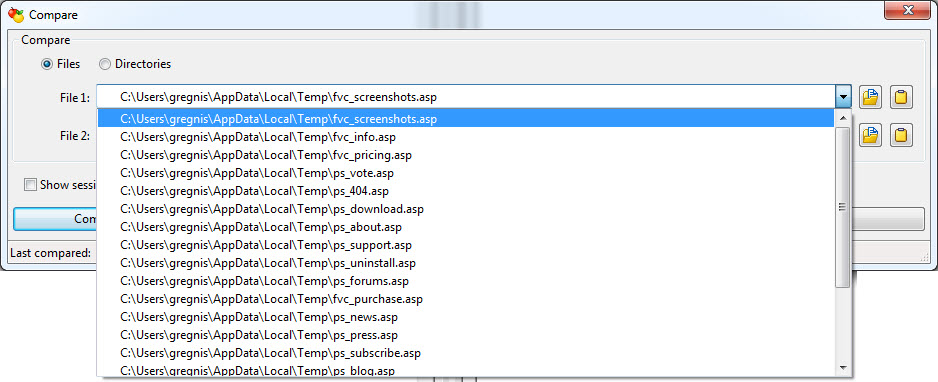This screenshot has height=382, width=938.
Task: Choose highlighted fvc_screenshots.asp list entry
Action: point(466,118)
